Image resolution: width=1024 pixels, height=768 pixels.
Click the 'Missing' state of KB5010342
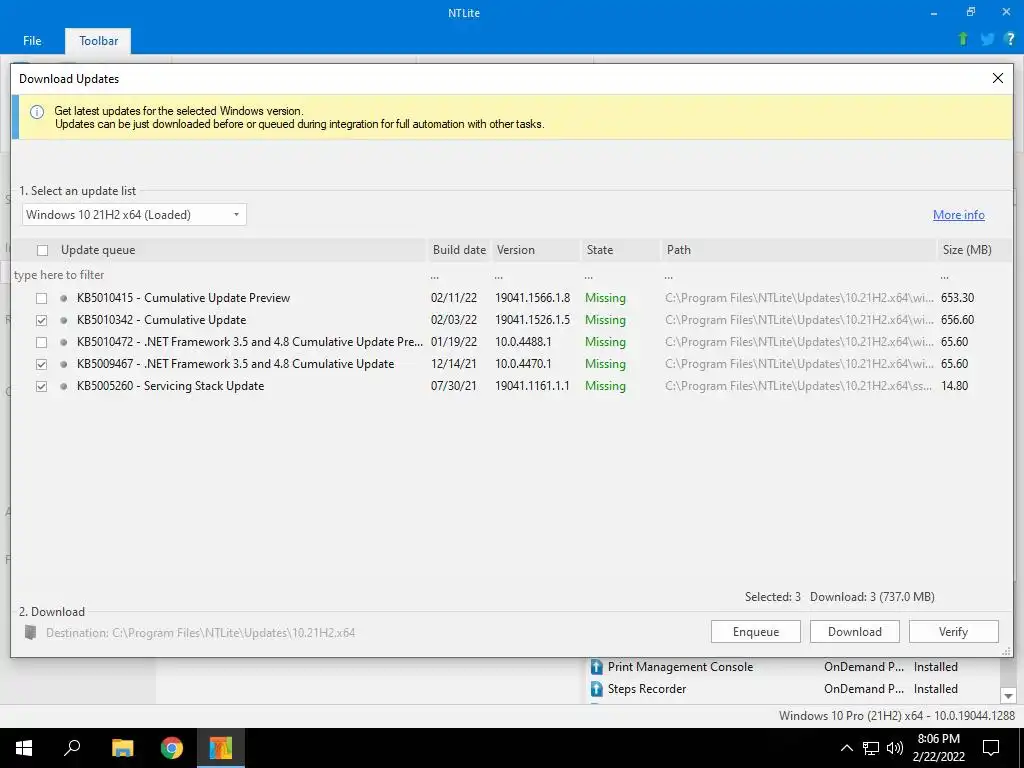[605, 320]
